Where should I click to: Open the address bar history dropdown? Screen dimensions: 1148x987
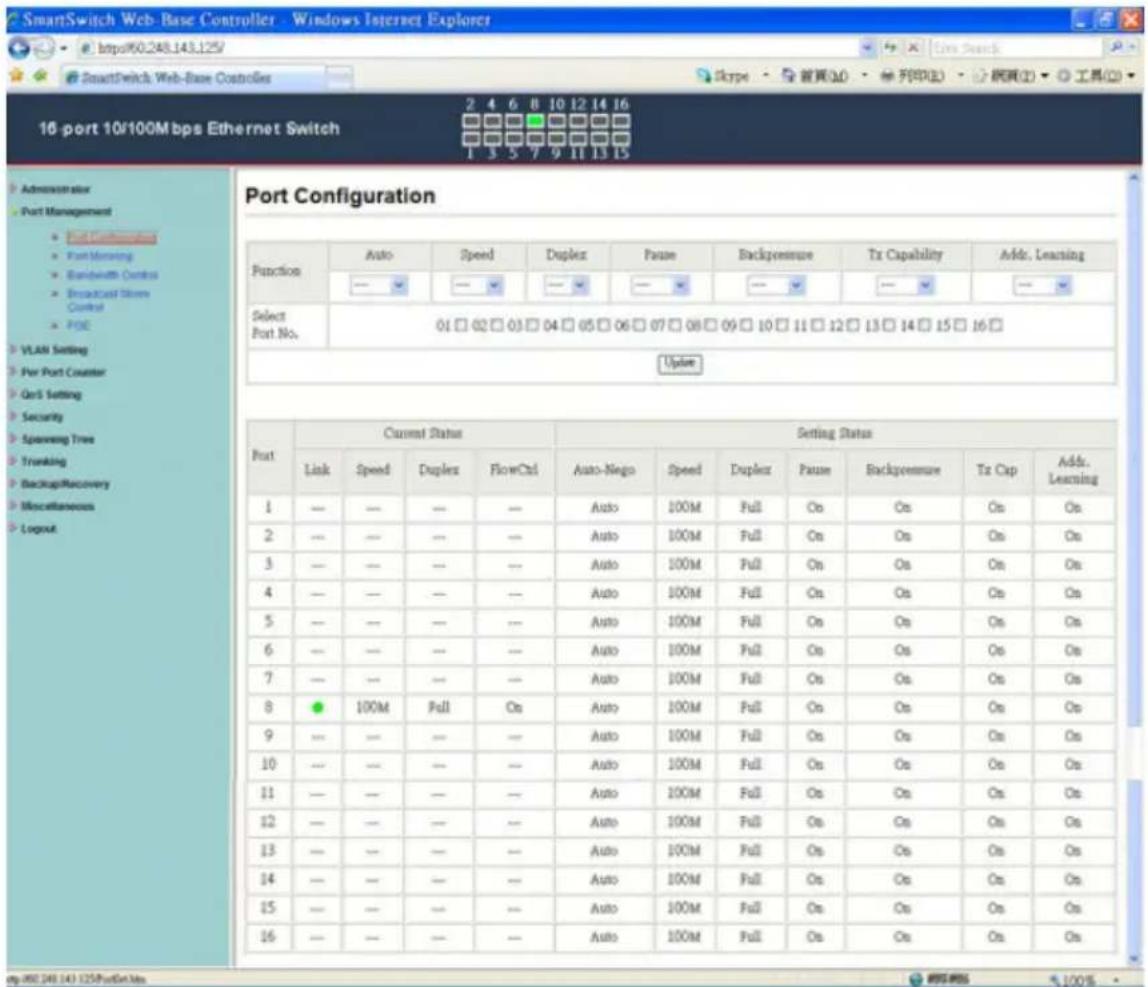(868, 48)
